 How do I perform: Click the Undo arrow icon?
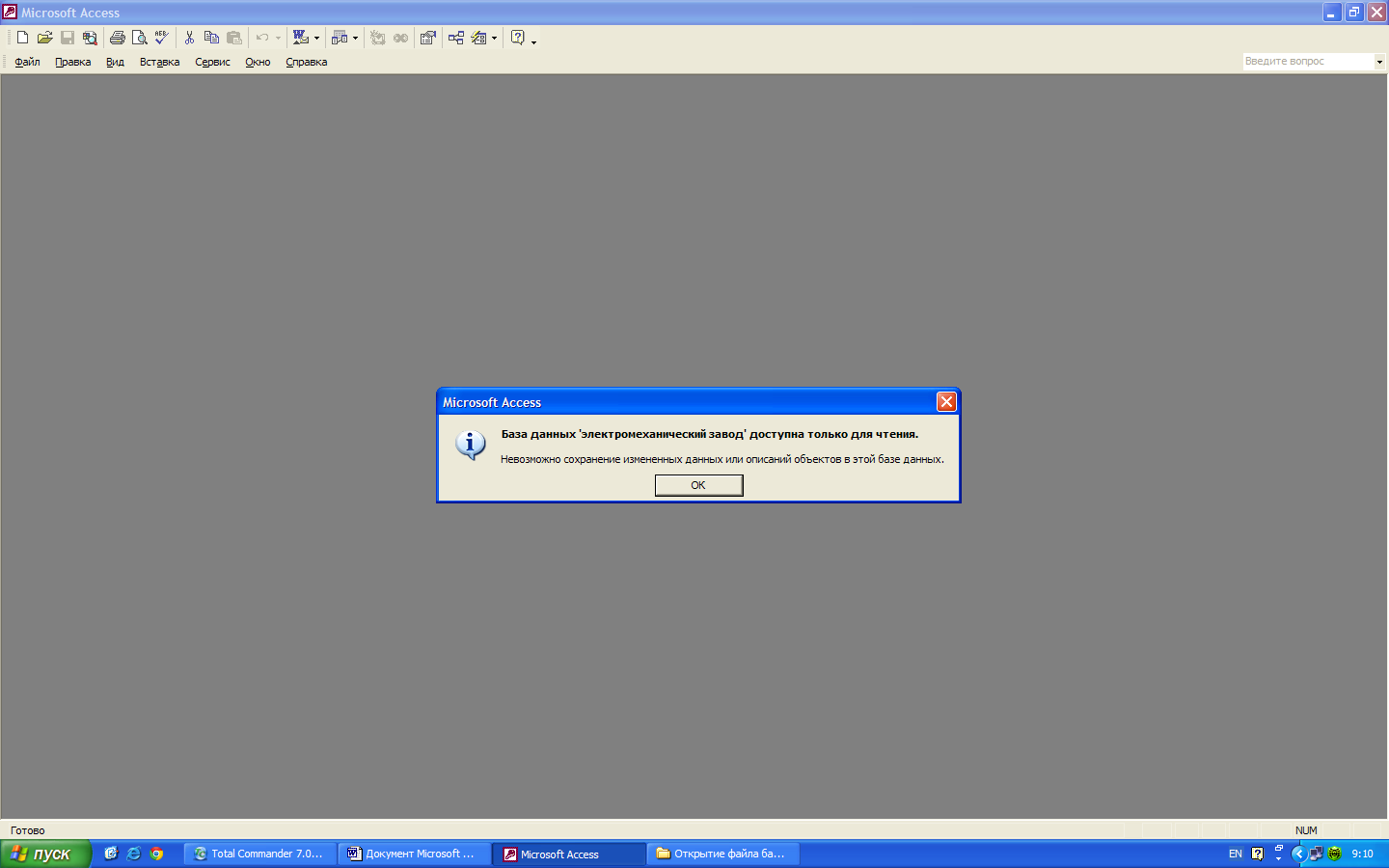(x=262, y=38)
